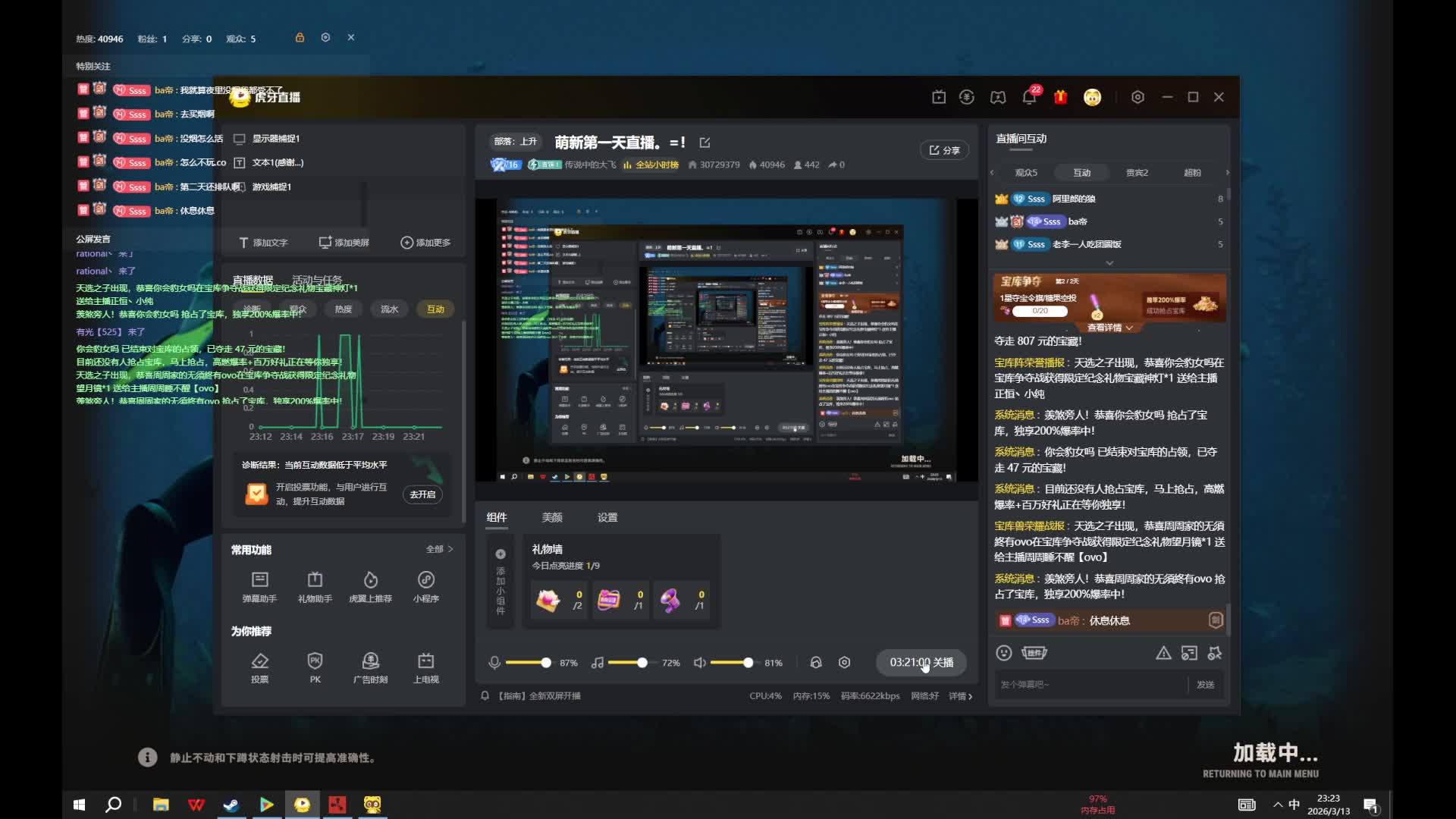Expand 查看详情 in treasure banner
1456x819 pixels.
pyautogui.click(x=1109, y=328)
